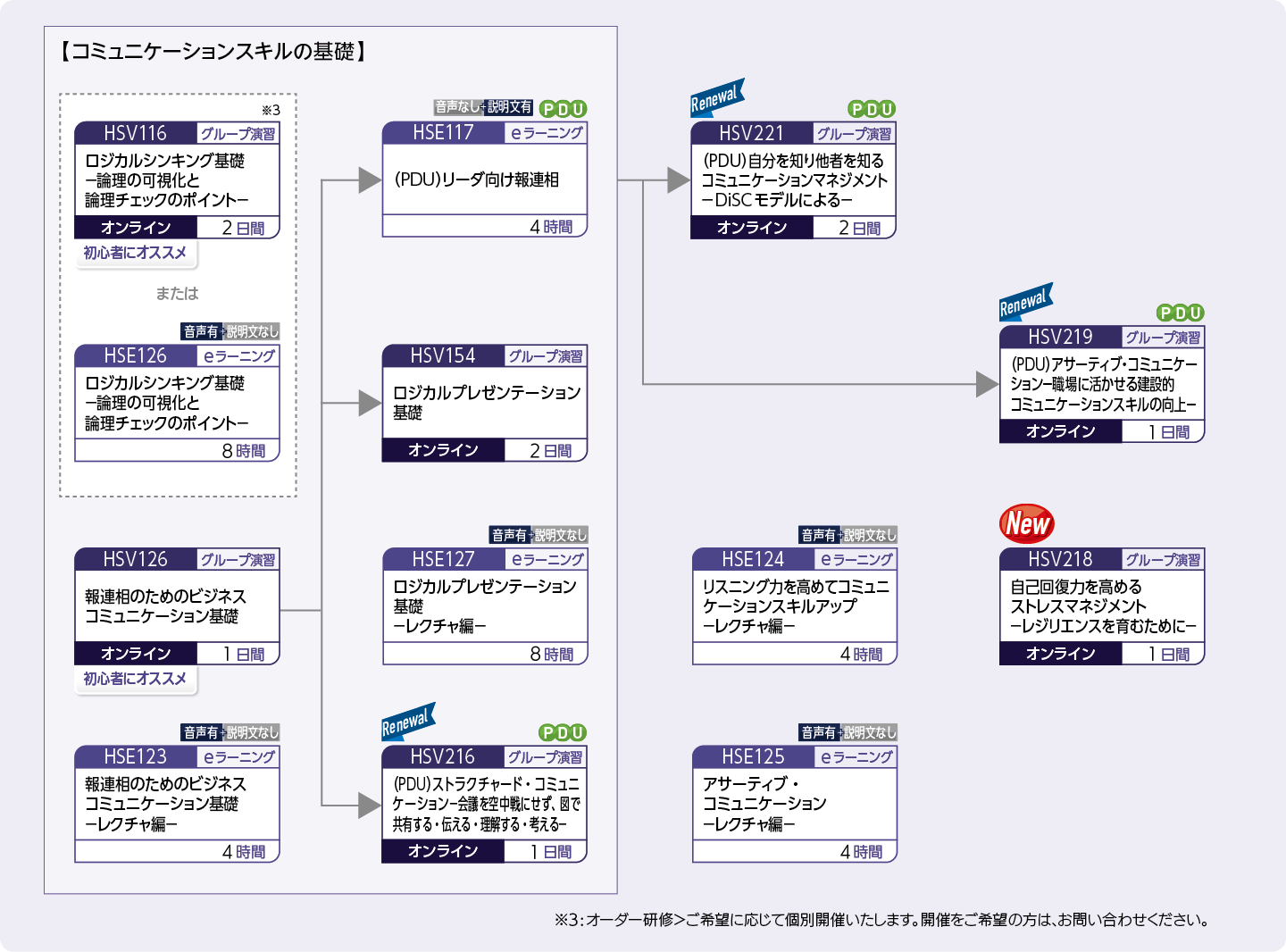Click the オンライン label on HSV154
Viewport: 1286px width, 952px height.
[444, 450]
